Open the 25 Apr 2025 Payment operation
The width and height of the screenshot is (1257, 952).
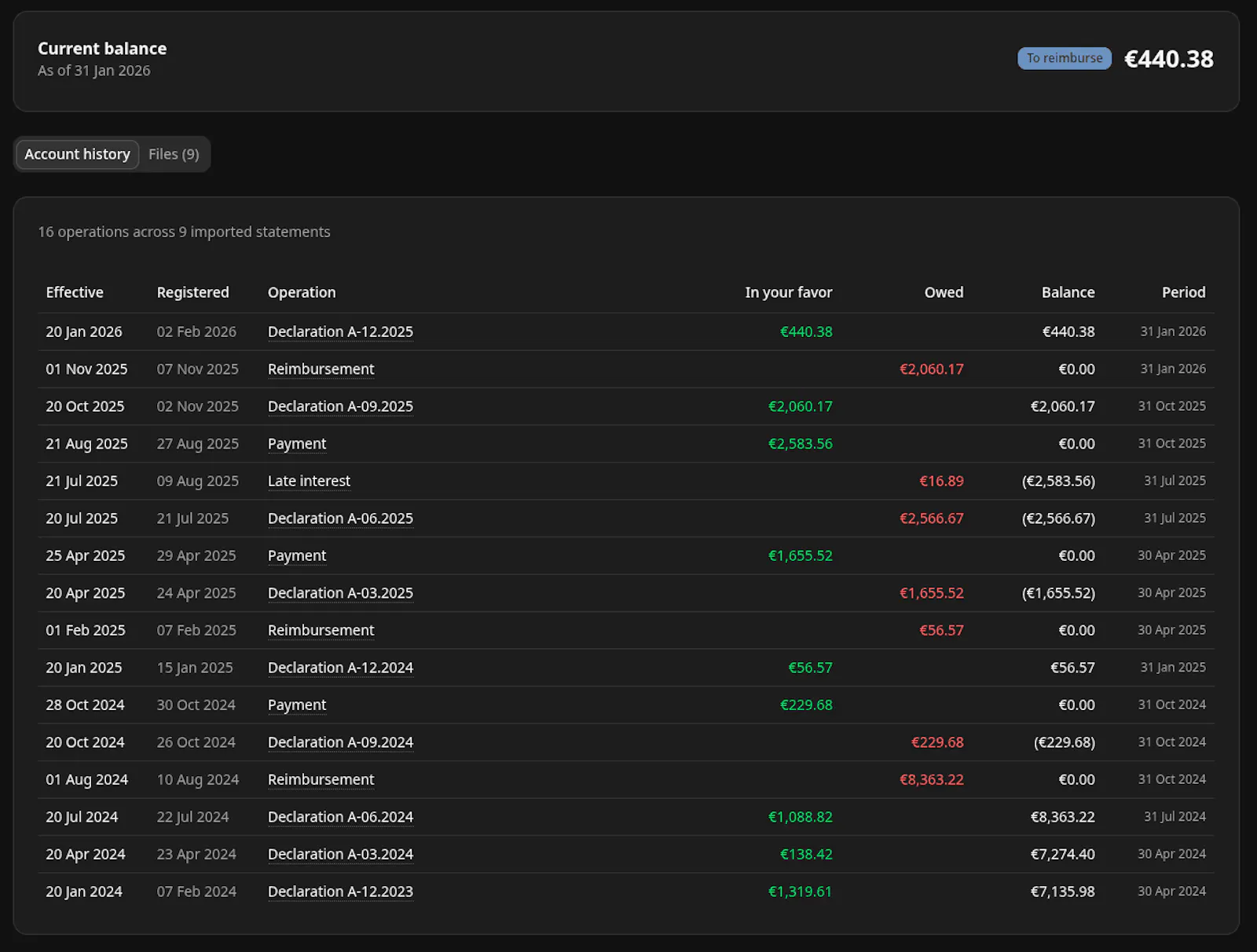pyautogui.click(x=297, y=555)
